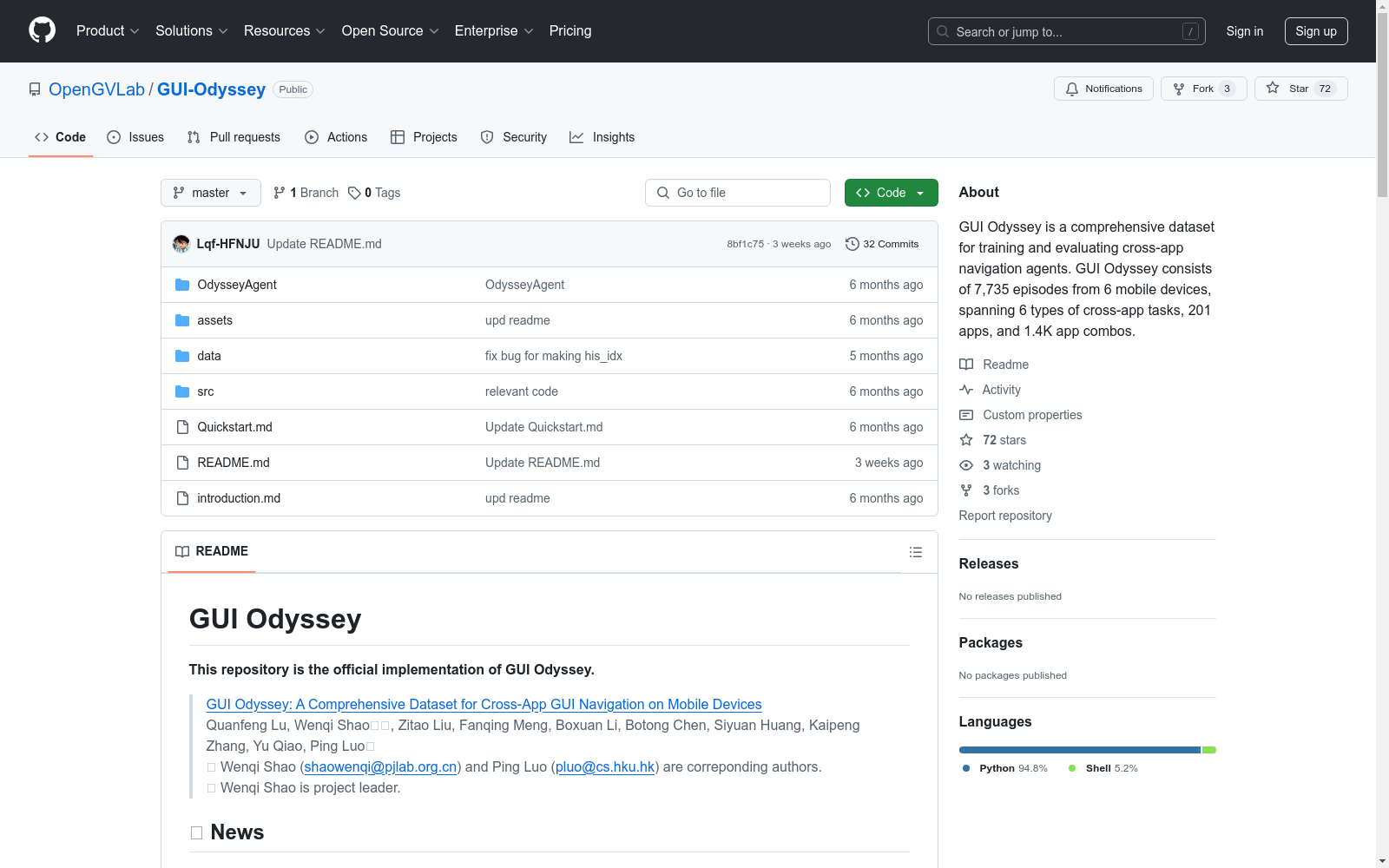Click the Go to file search field

tap(738, 193)
